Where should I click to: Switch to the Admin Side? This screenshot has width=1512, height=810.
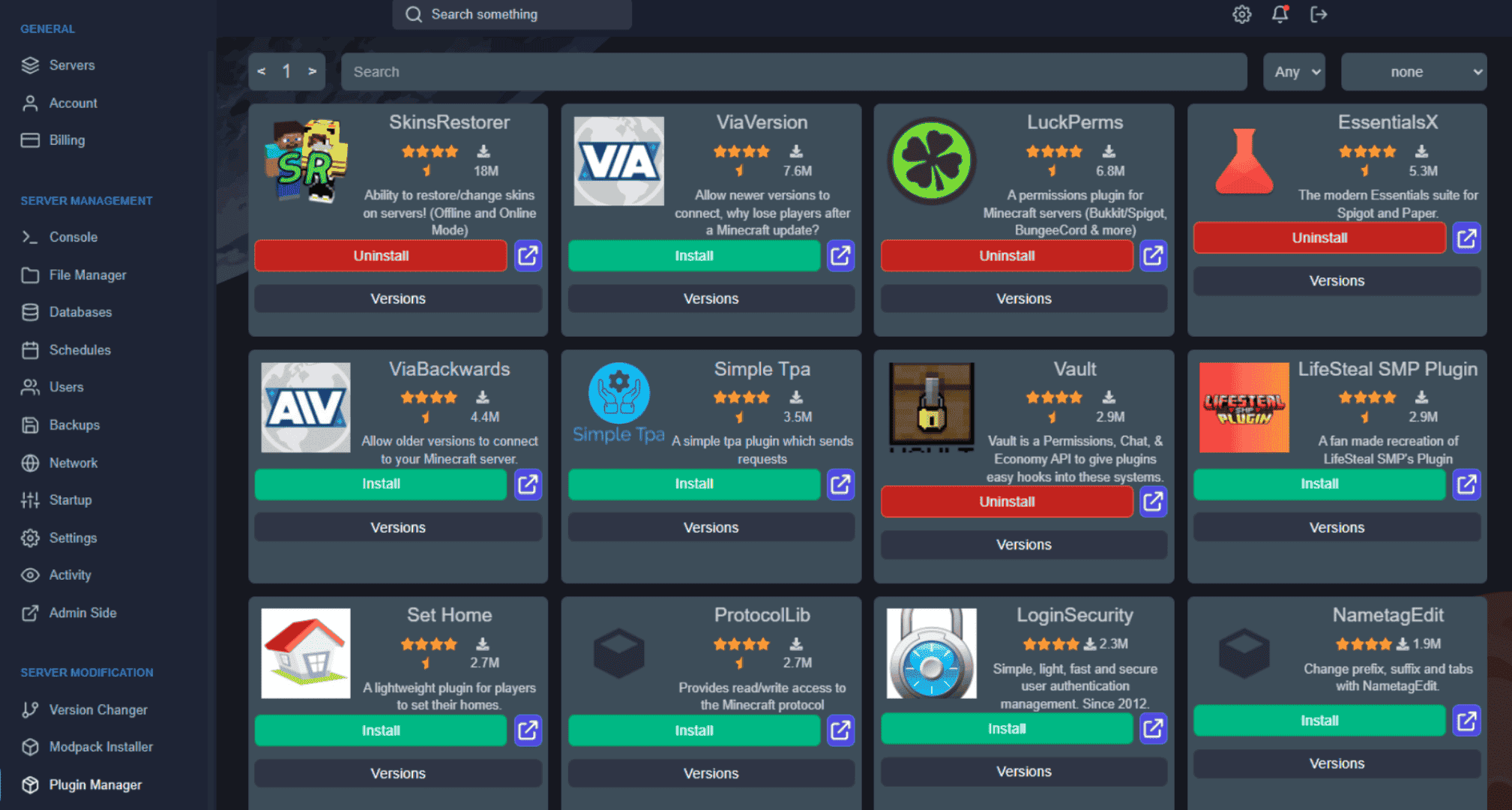coord(82,613)
